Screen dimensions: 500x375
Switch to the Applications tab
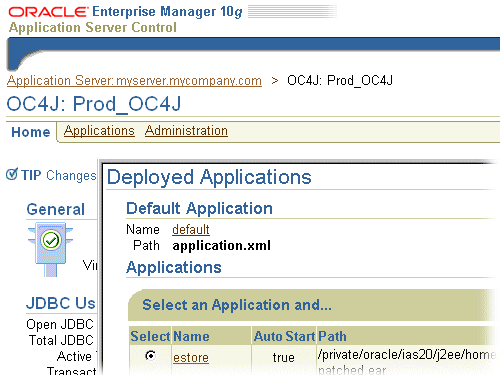pyautogui.click(x=99, y=131)
